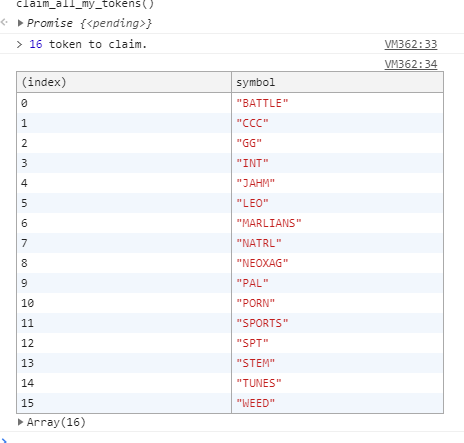Select the "STEM" symbol cell
Image resolution: width=464 pixels, height=443 pixels.
337,363
